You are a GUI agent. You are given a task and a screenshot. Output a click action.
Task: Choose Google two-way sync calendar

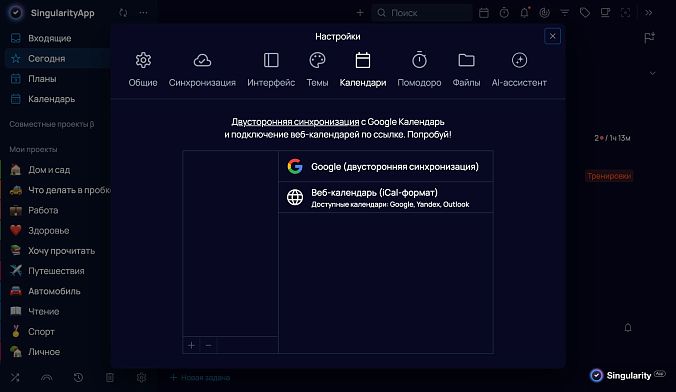[386, 166]
